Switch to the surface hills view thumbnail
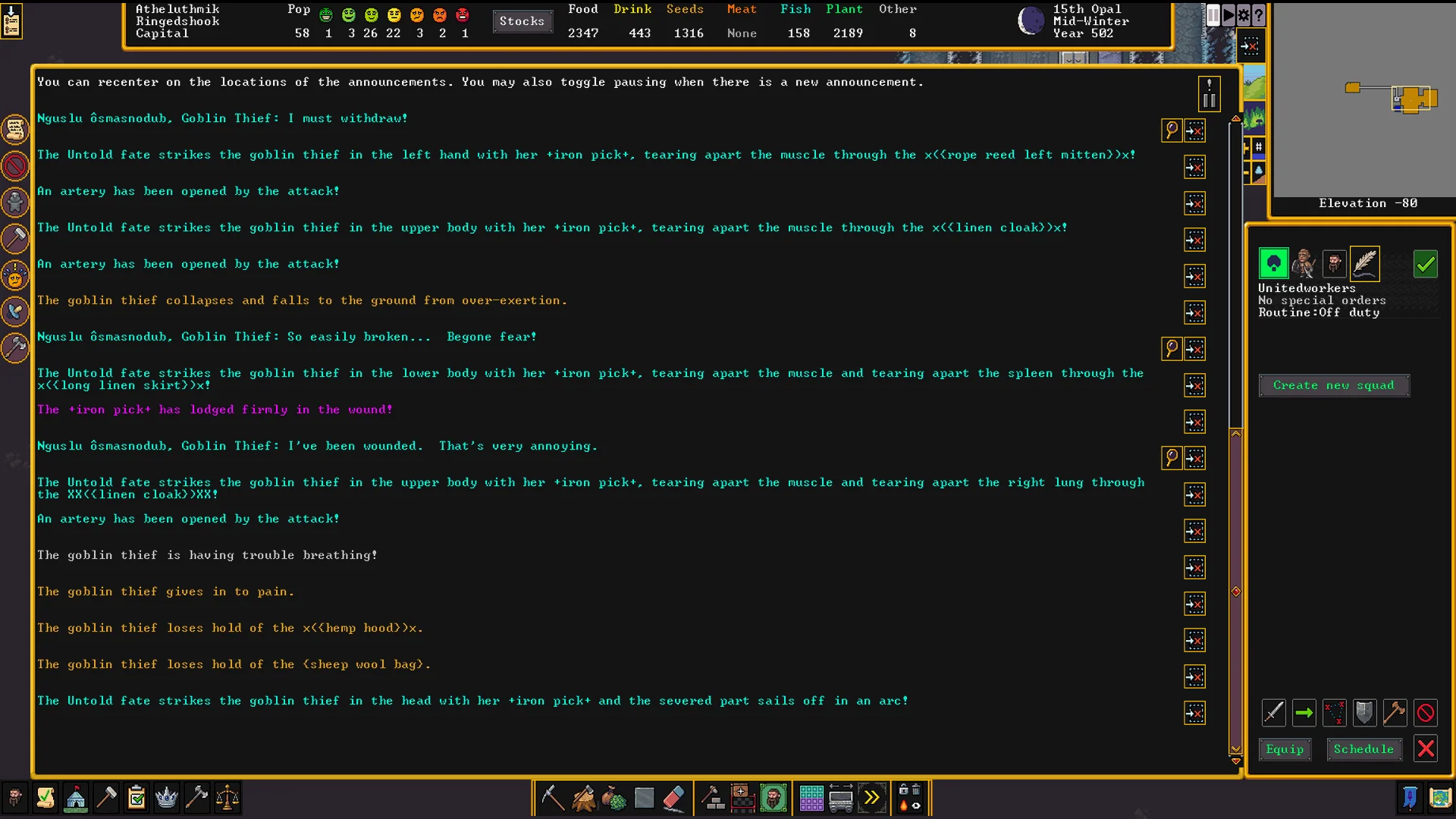1456x819 pixels. [x=1254, y=82]
